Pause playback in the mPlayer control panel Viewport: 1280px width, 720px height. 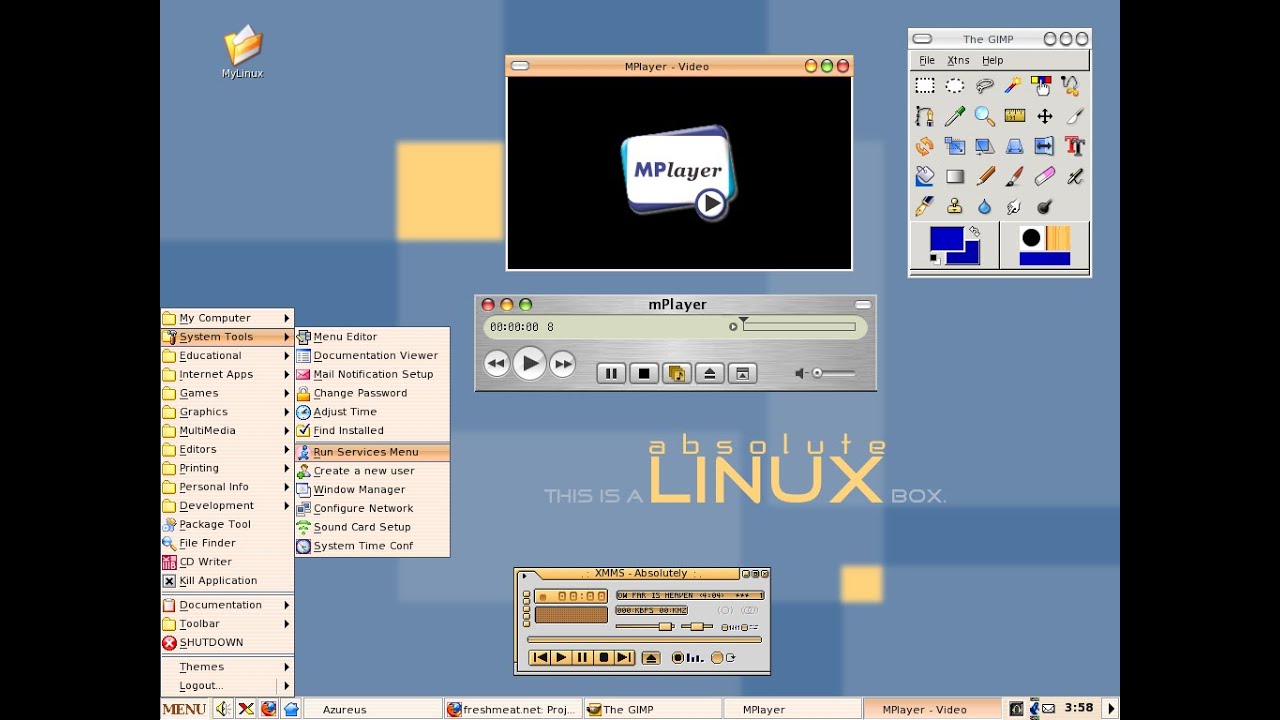(x=611, y=373)
